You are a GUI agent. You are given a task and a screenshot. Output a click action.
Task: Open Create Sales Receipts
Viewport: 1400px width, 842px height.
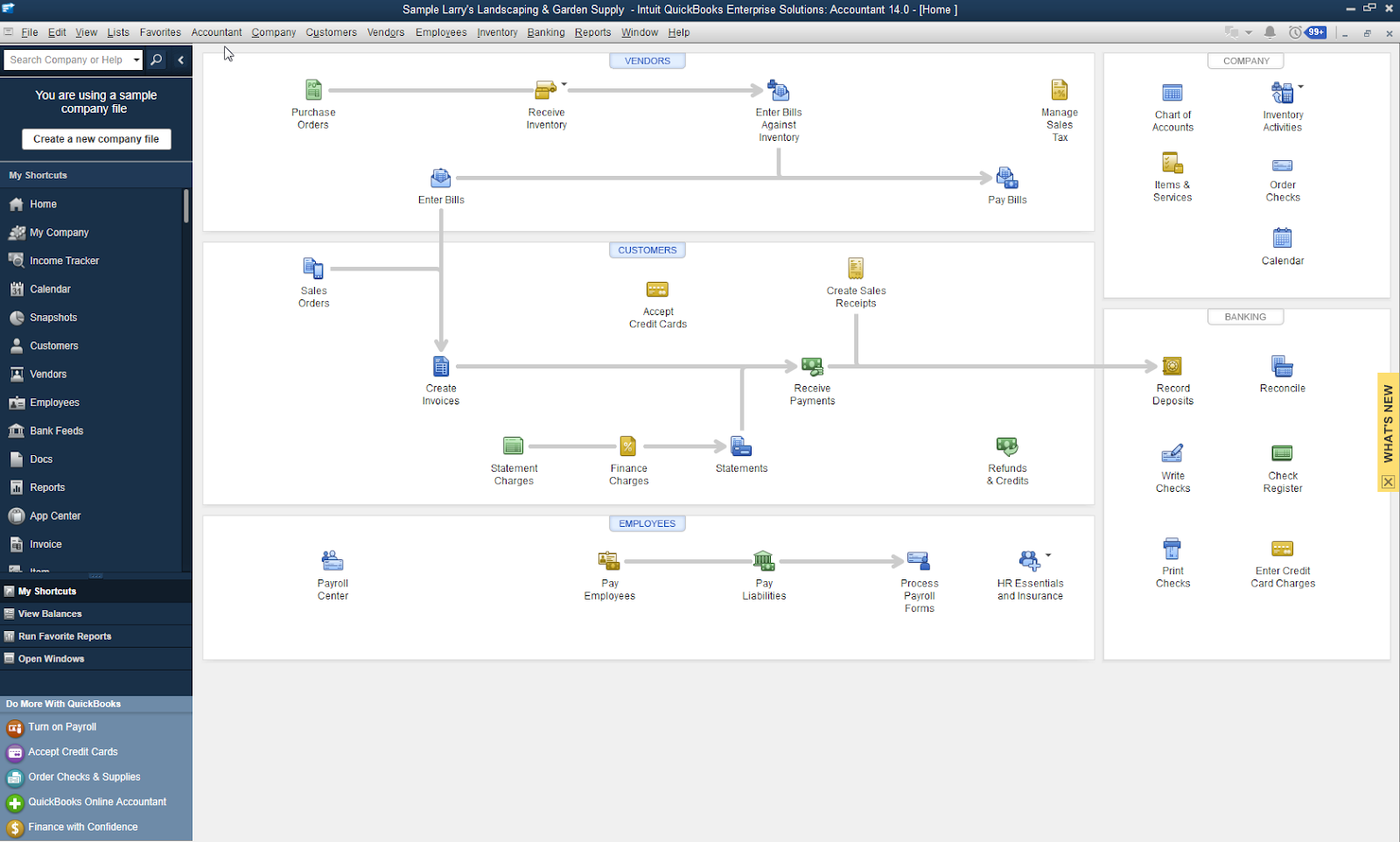[856, 268]
